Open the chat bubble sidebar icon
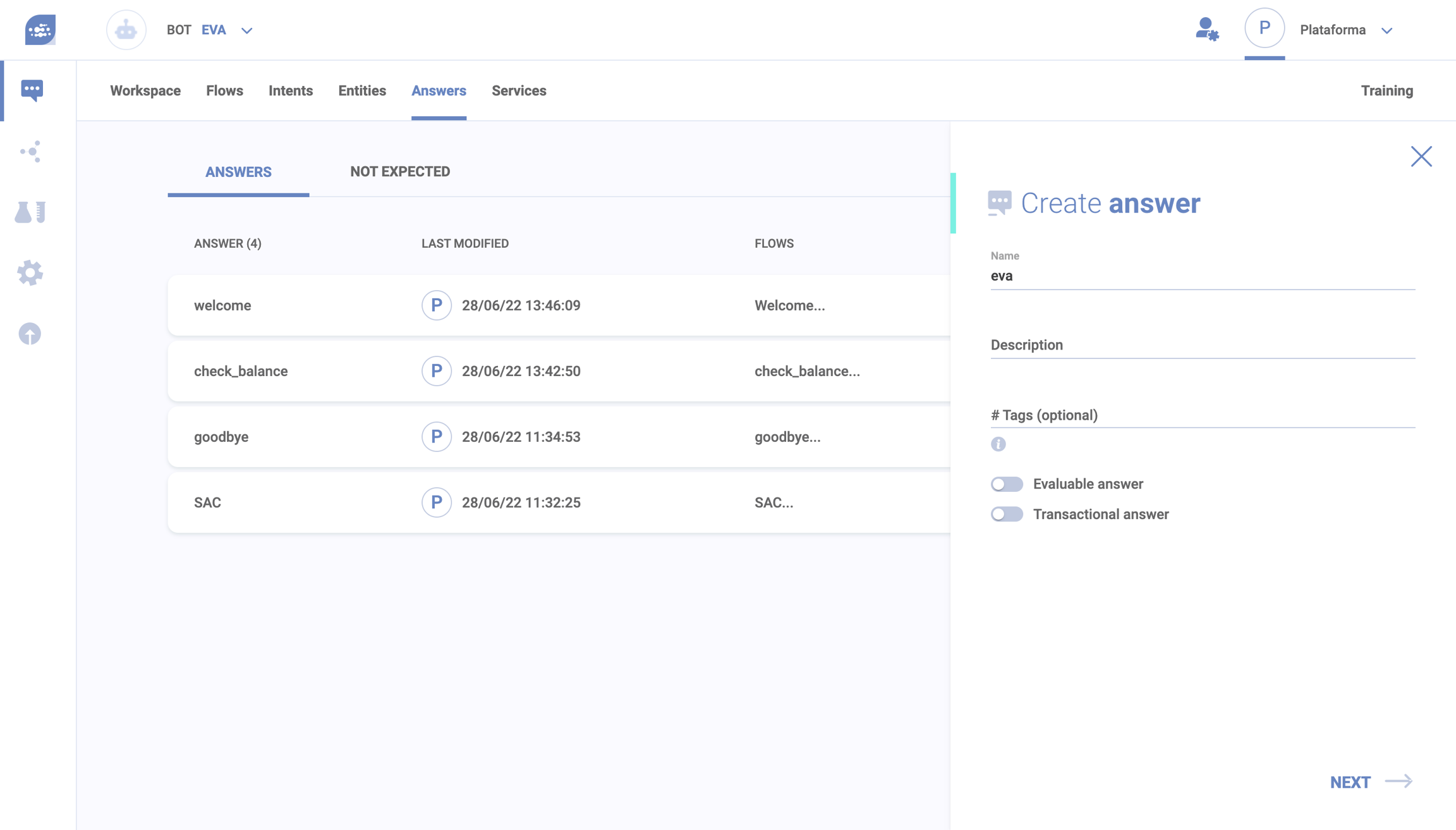Screen dimensions: 1456x830 32,90
